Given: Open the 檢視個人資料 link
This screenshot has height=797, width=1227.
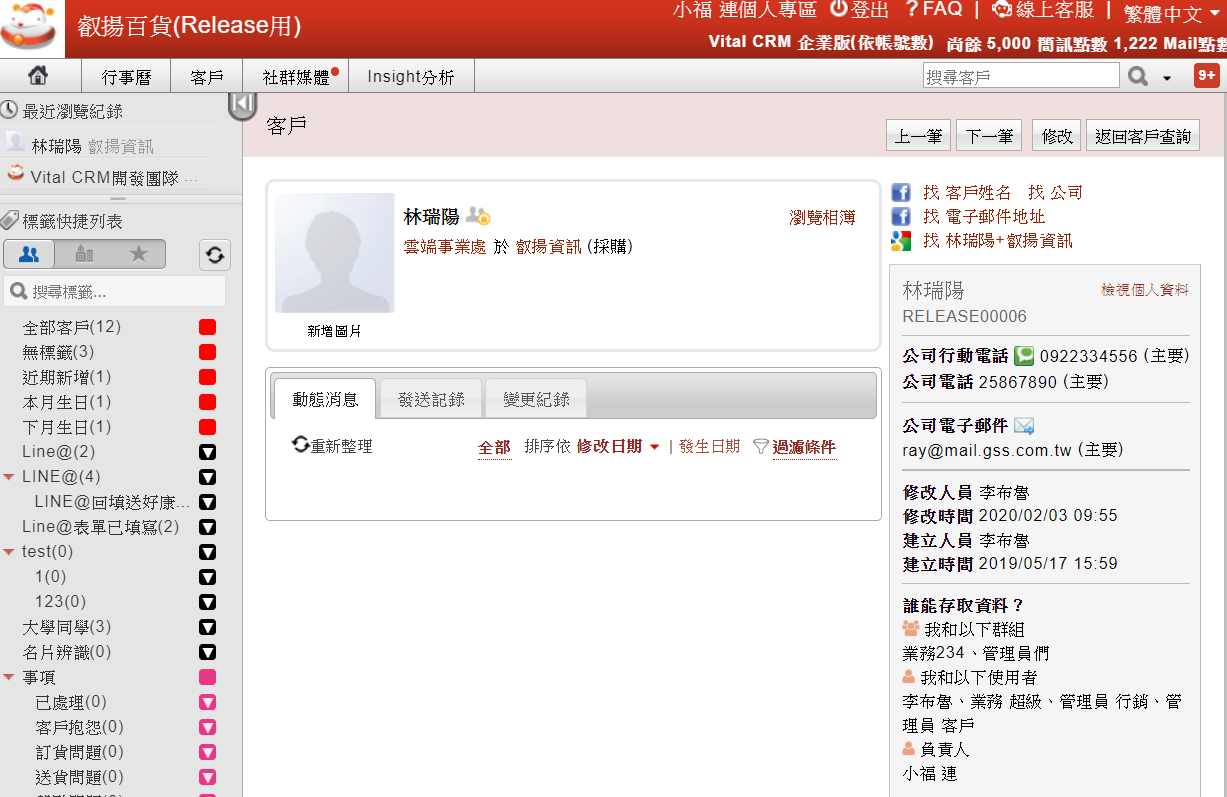Looking at the screenshot, I should coord(1145,290).
